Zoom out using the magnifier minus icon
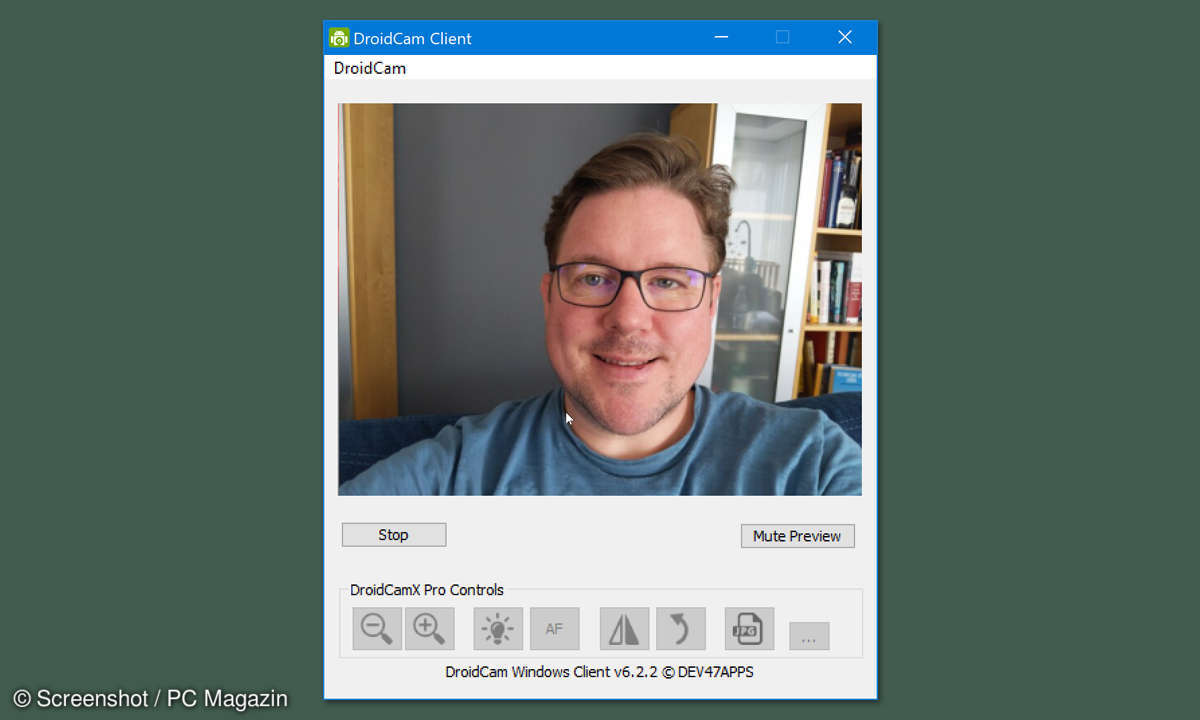Viewport: 1200px width, 720px height. [x=377, y=629]
